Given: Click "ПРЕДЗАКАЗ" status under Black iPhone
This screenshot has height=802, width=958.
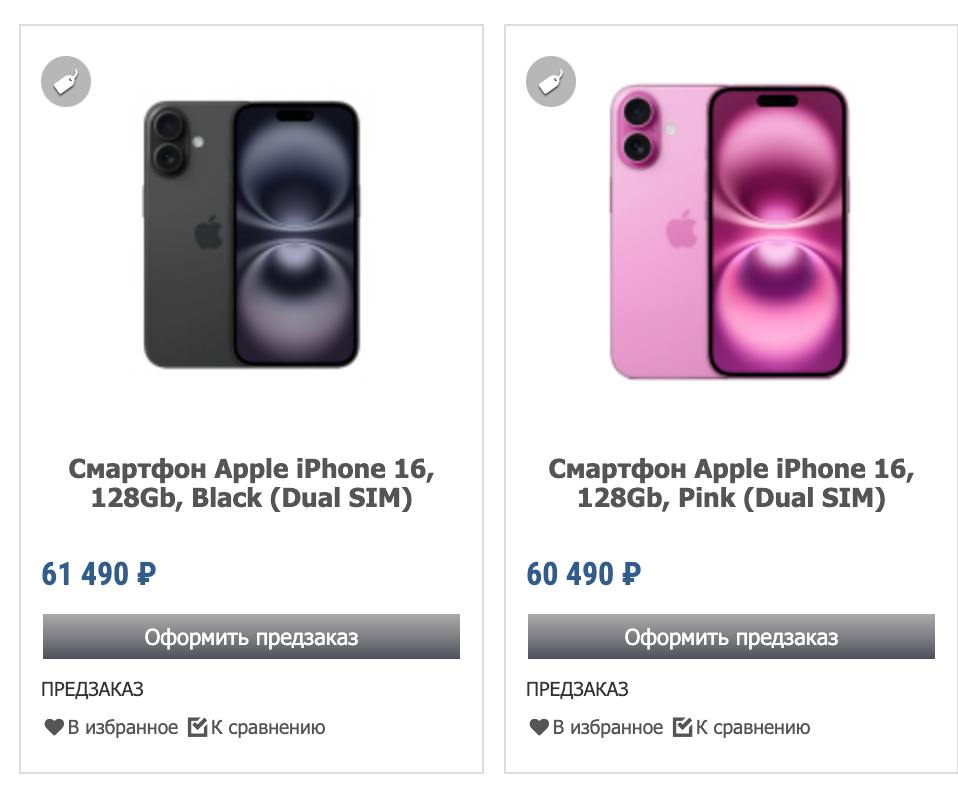Looking at the screenshot, I should (x=92, y=689).
